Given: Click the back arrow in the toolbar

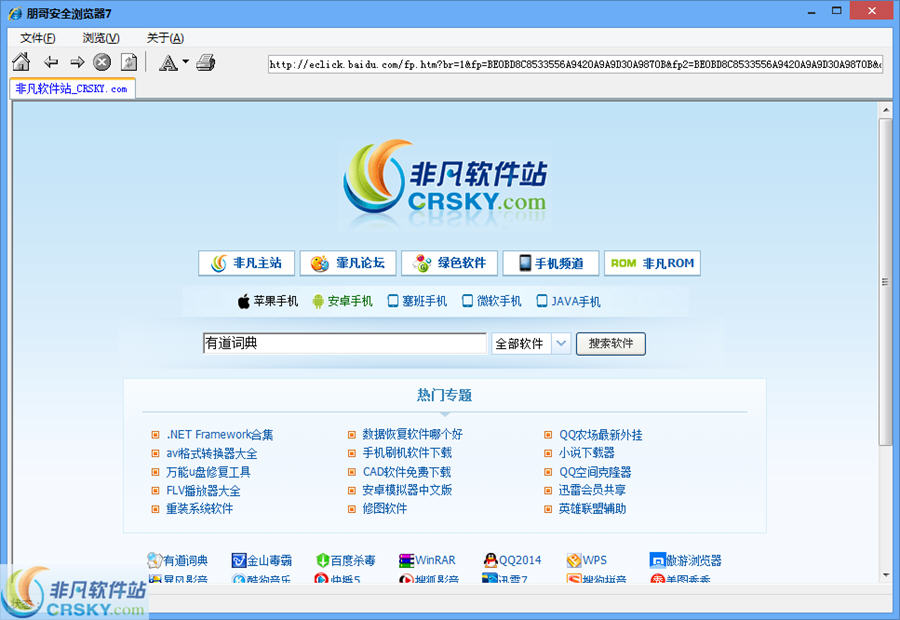Looking at the screenshot, I should tap(51, 62).
